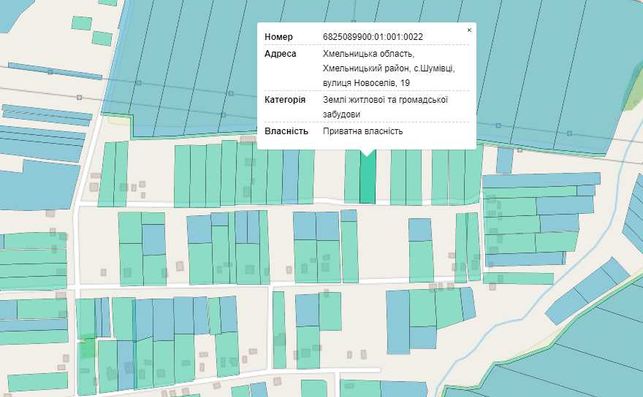Click the Власність field label
Viewport: 643px width, 397px height.
coord(286,131)
